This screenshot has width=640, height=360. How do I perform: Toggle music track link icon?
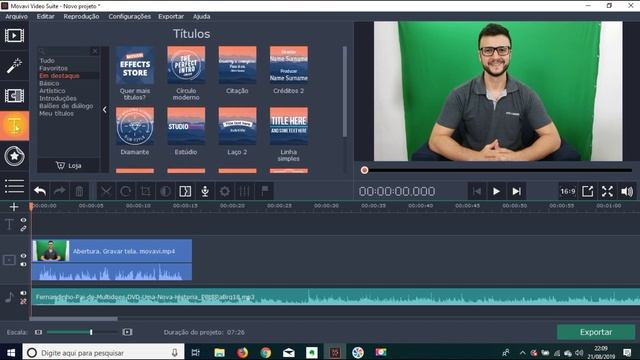(23, 302)
